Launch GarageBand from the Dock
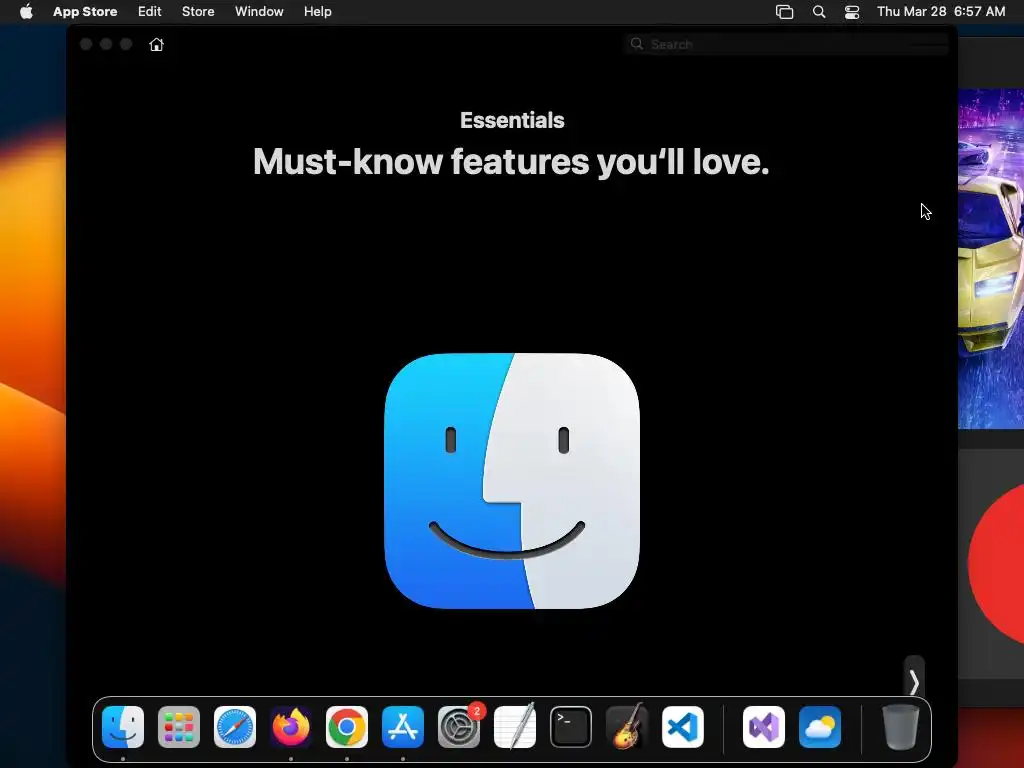 tap(627, 727)
